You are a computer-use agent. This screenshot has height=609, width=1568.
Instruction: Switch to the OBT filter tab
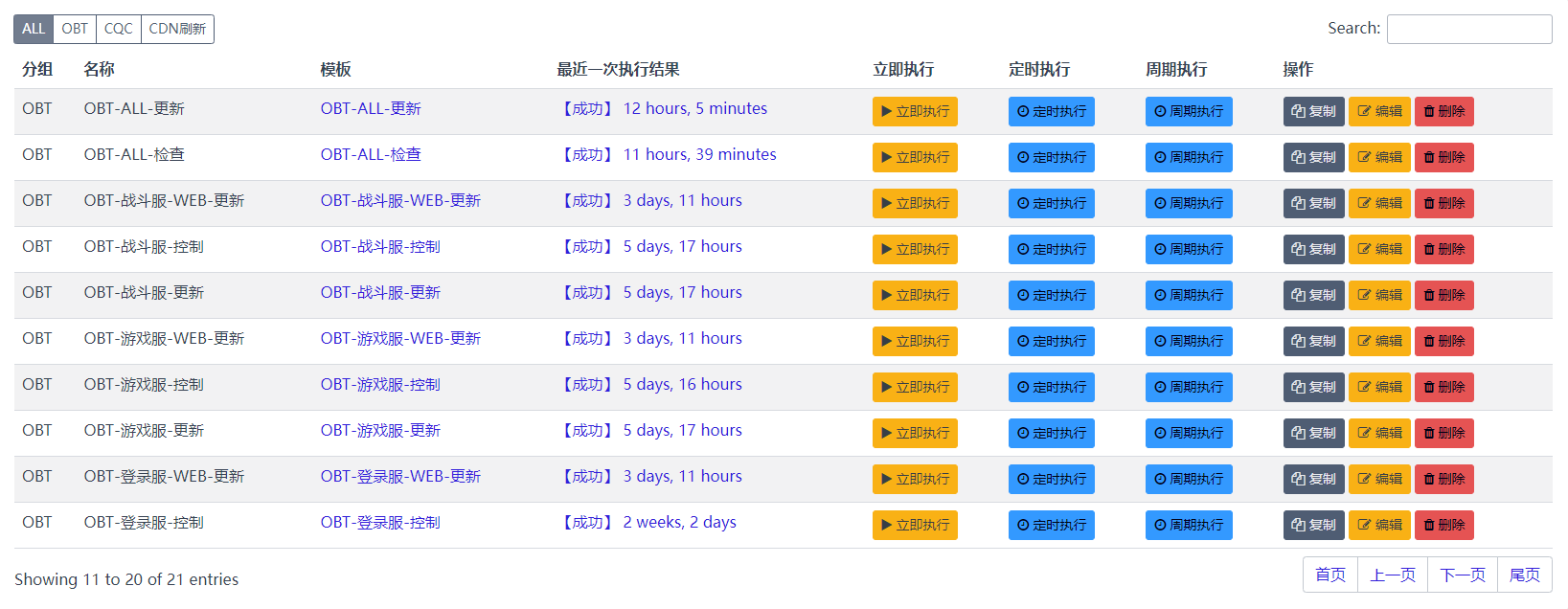tap(75, 29)
